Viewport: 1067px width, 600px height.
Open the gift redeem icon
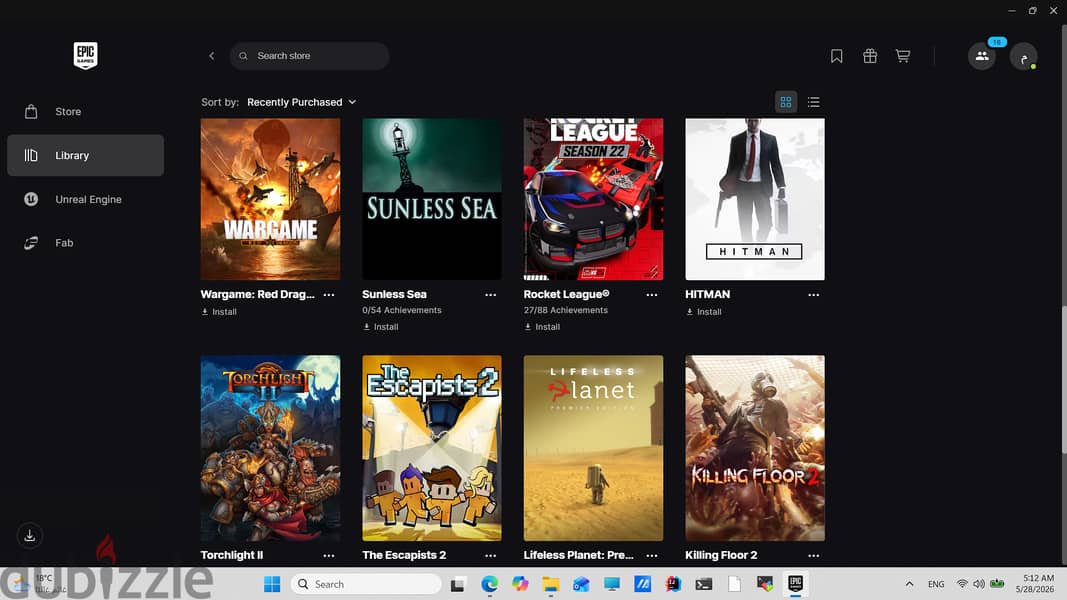pyautogui.click(x=870, y=56)
